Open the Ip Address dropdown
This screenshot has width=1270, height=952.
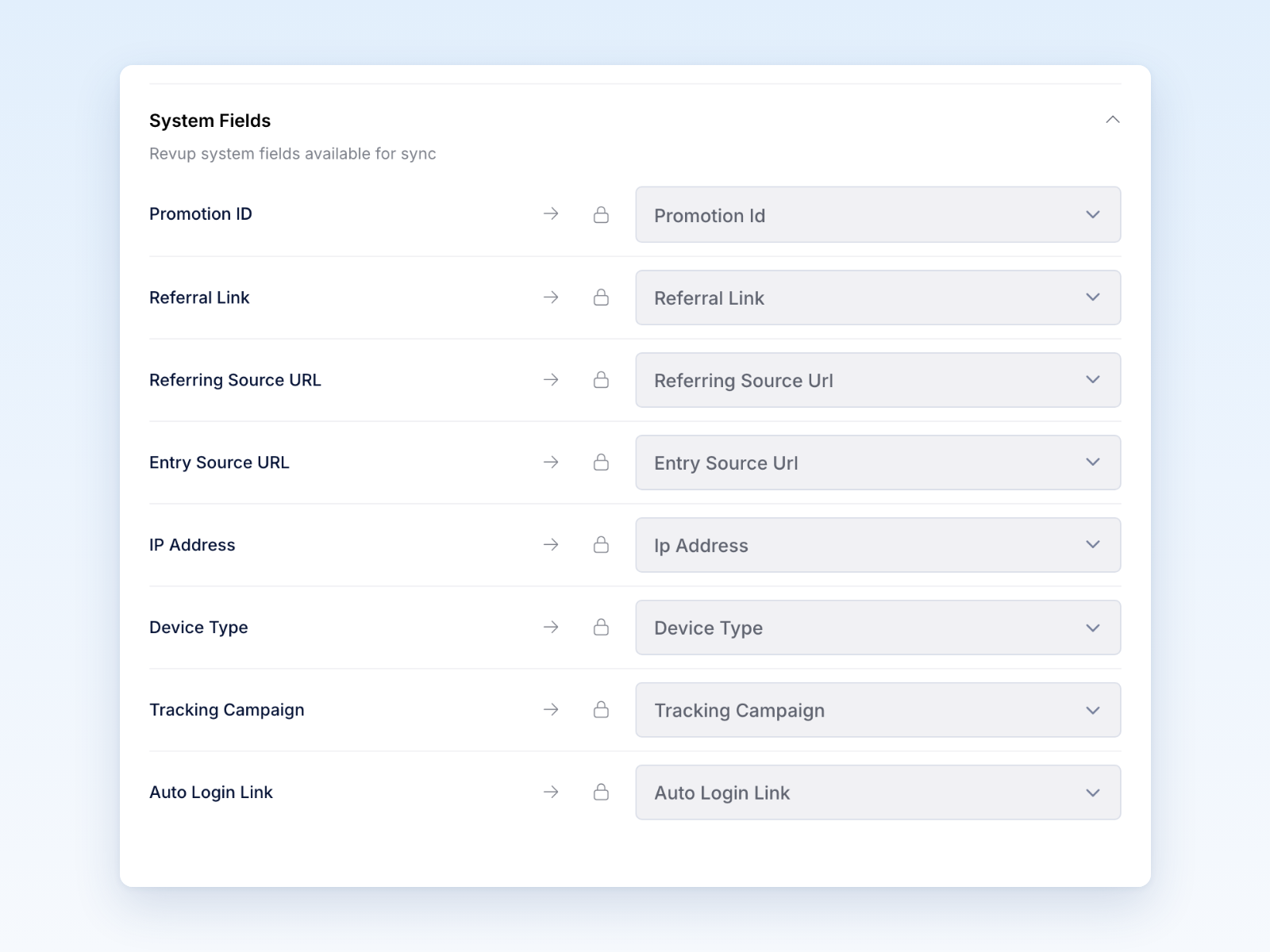(x=878, y=545)
